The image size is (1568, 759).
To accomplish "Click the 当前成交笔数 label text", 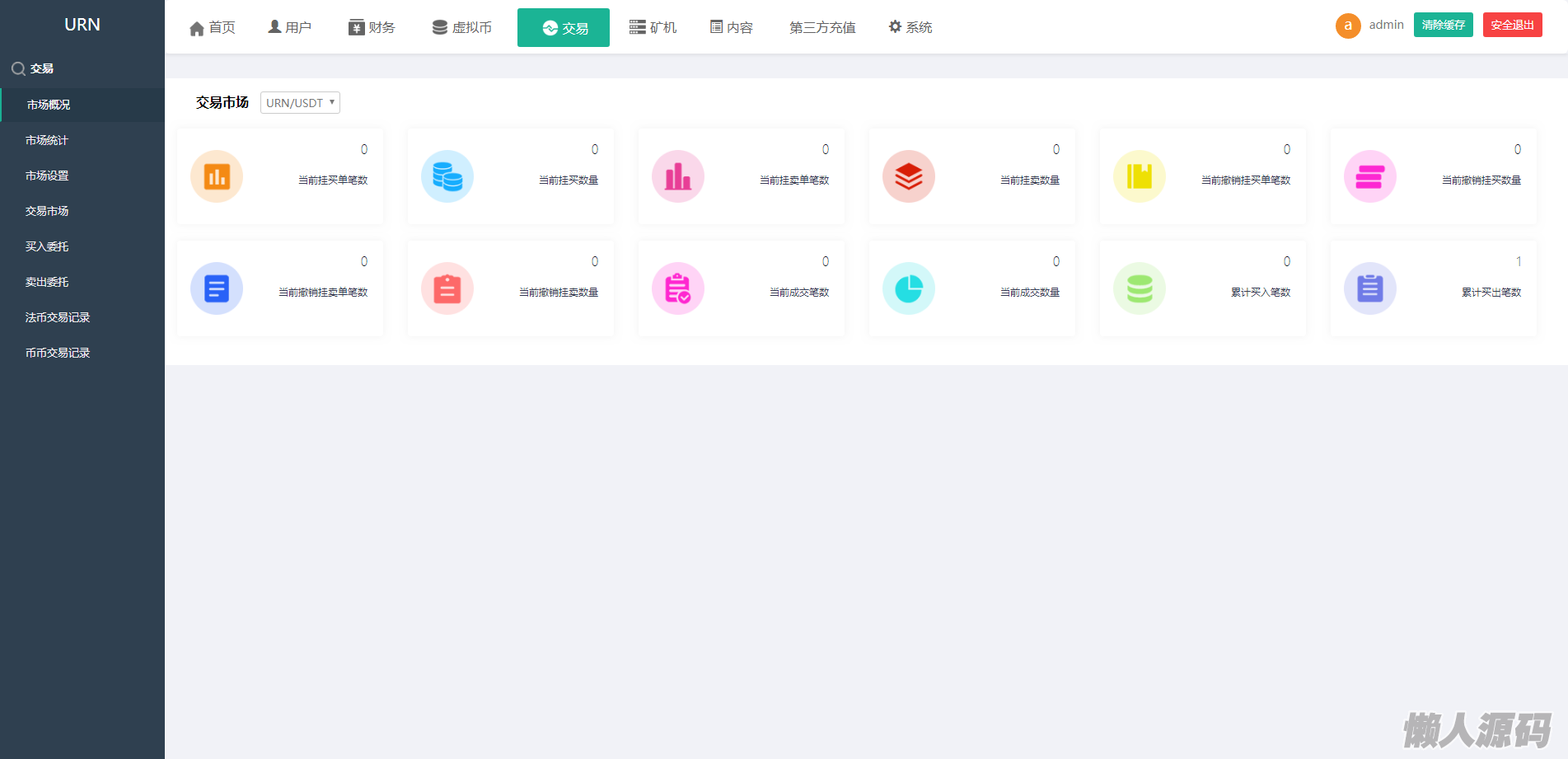I will coord(799,292).
